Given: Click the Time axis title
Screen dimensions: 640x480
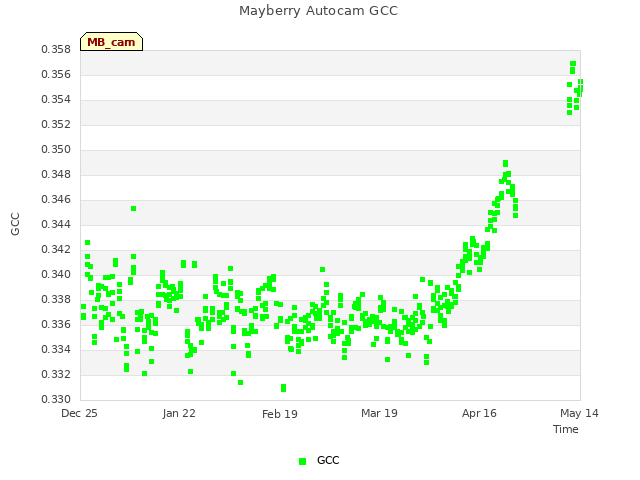Looking at the screenshot, I should point(566,429).
